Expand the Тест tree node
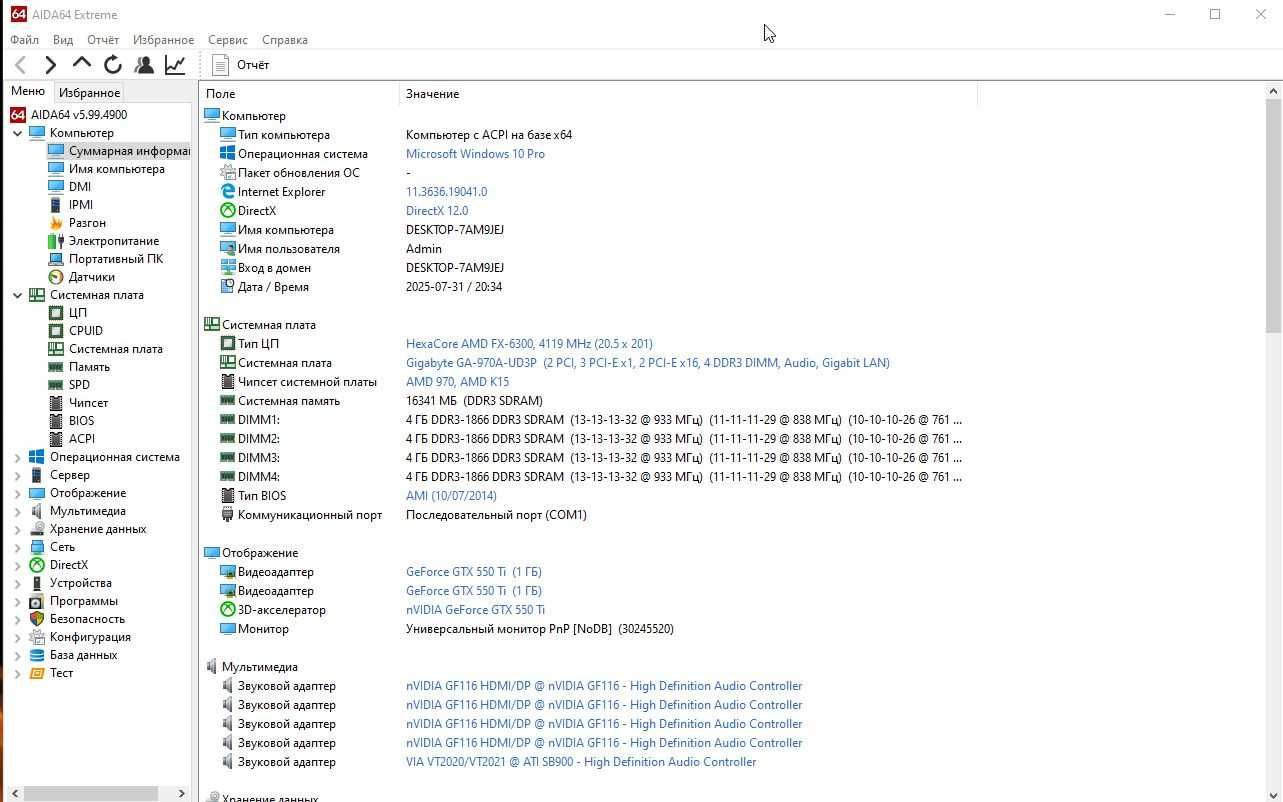Screen dimensions: 1283x802 point(17,673)
